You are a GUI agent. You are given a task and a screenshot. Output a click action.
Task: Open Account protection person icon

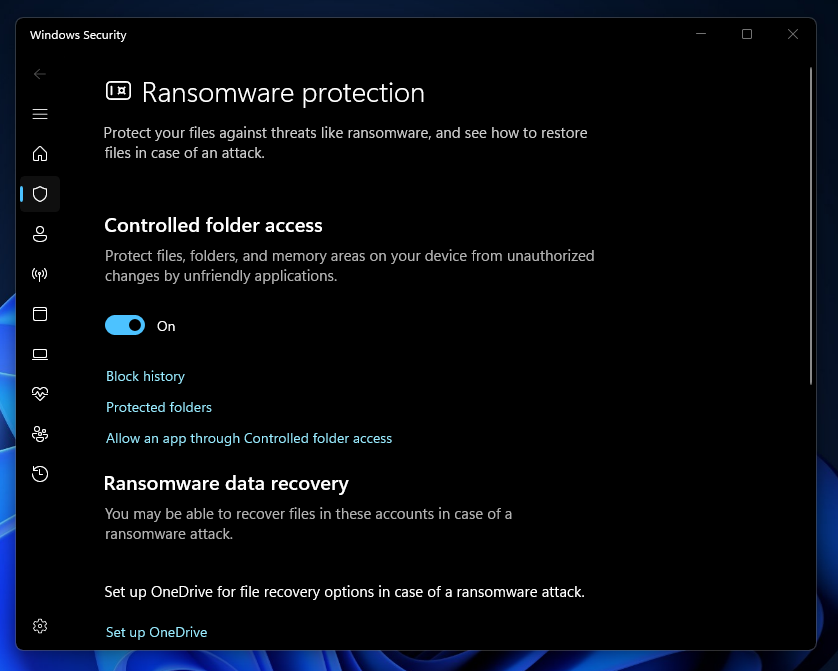pyautogui.click(x=40, y=234)
